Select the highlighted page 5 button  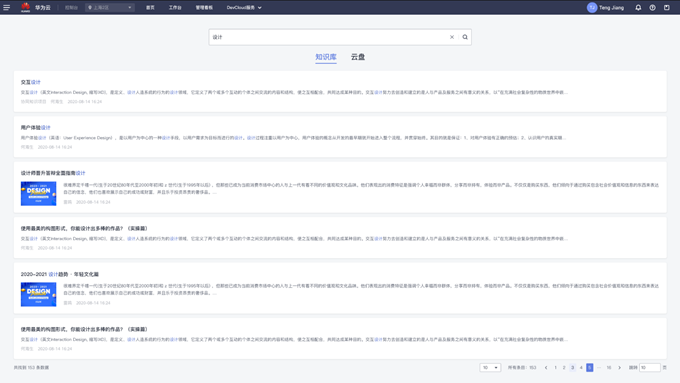(590, 367)
